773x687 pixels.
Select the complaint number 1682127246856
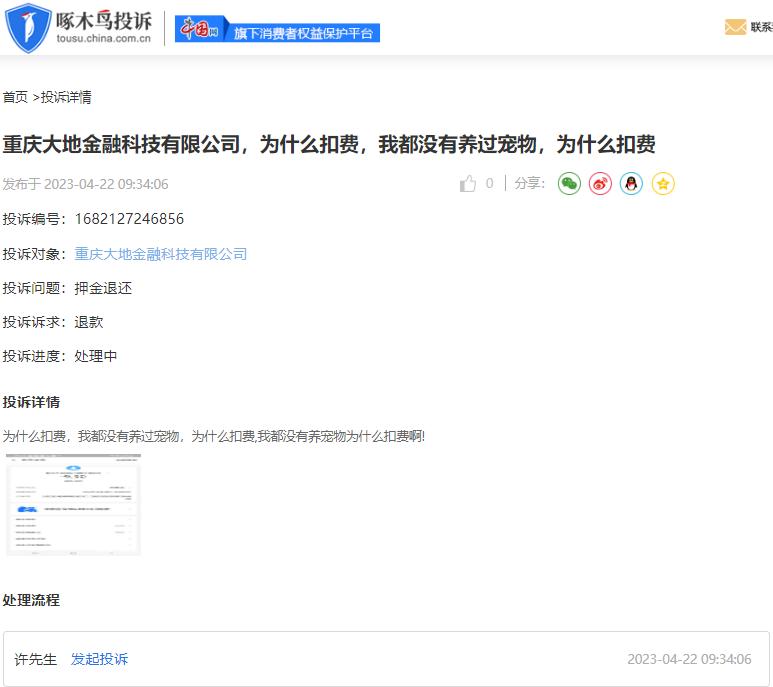[129, 219]
